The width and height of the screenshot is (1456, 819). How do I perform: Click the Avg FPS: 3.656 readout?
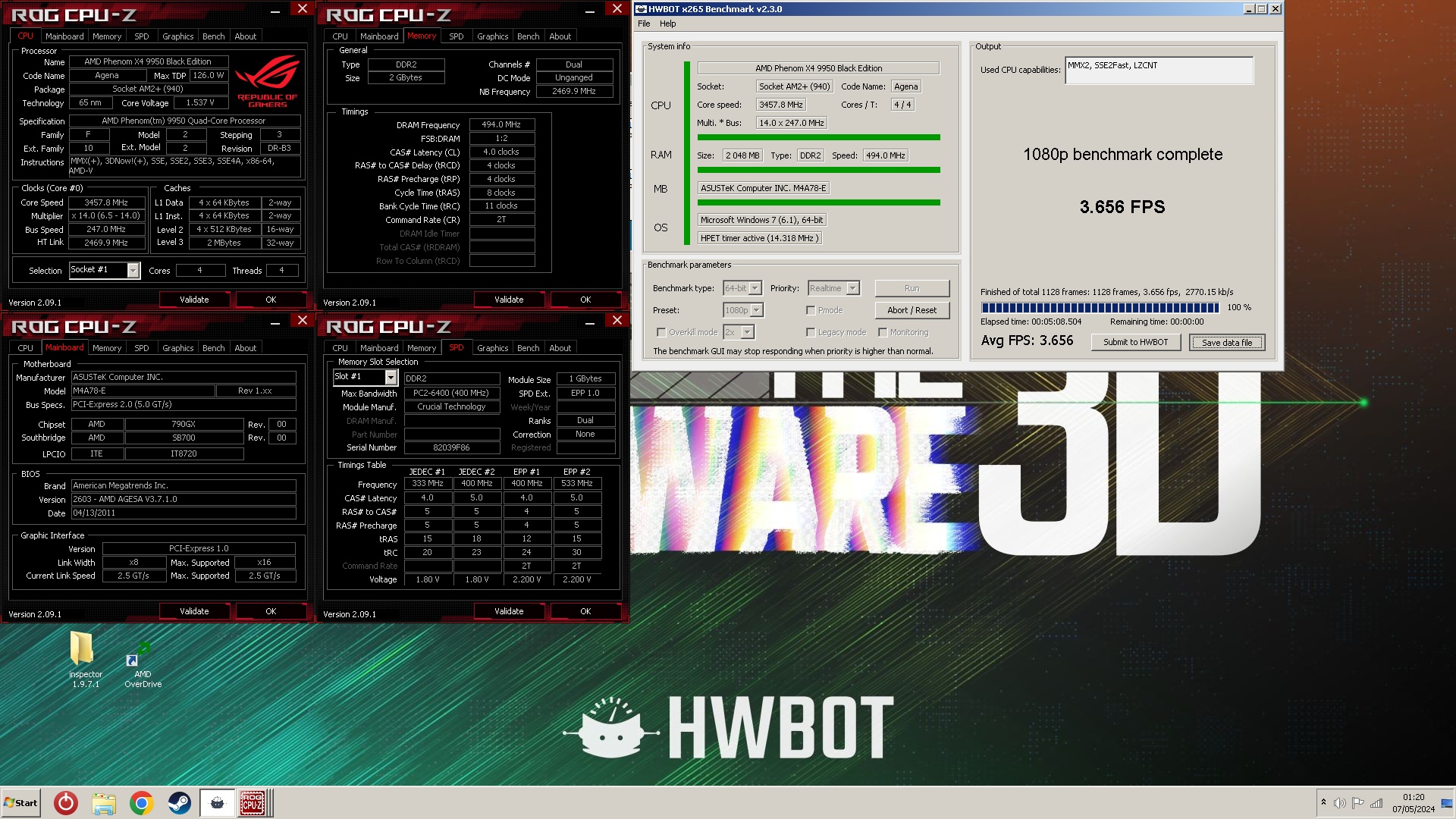(x=1027, y=340)
